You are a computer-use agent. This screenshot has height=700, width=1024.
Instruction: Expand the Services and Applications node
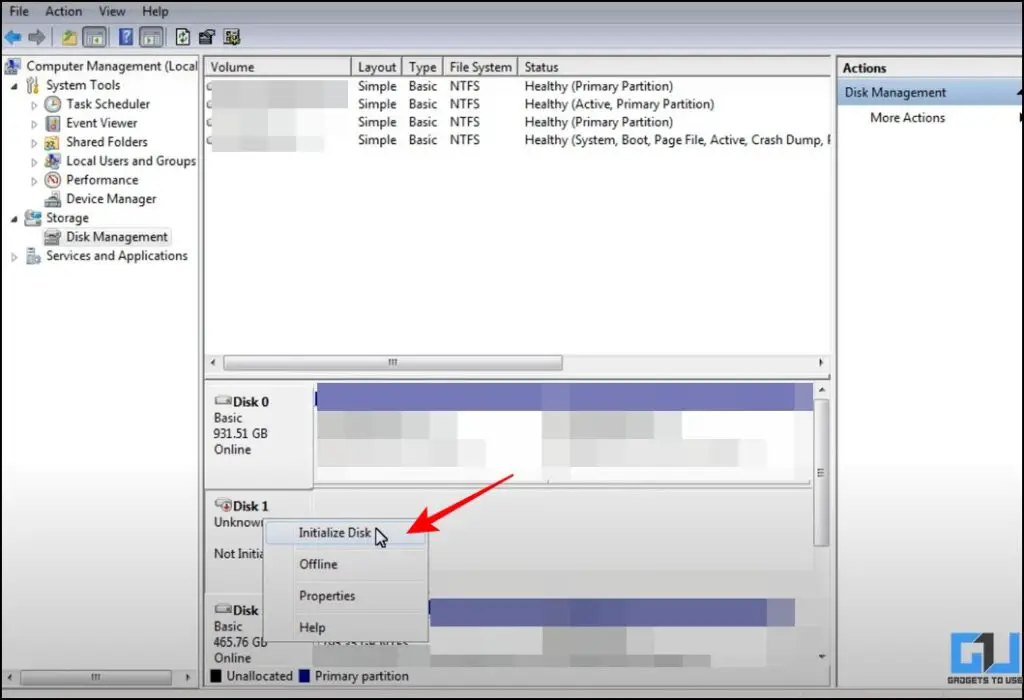pyautogui.click(x=15, y=256)
